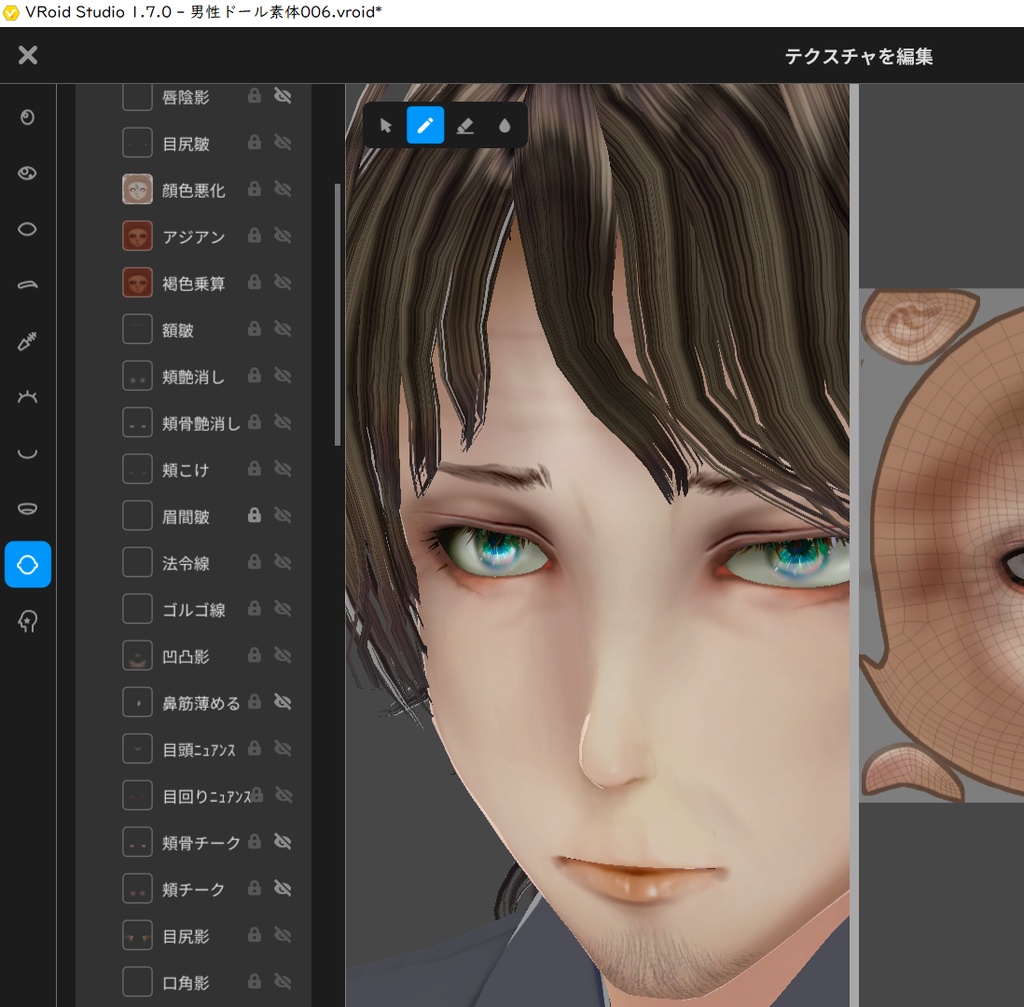Toggle lock on 法令線 layer

coord(255,562)
